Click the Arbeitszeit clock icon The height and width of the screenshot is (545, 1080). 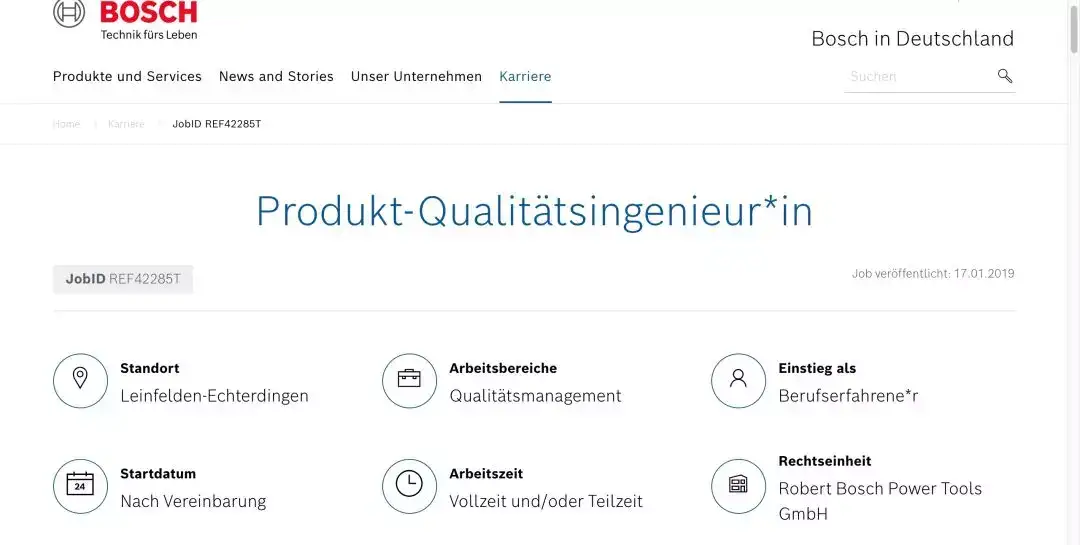(409, 486)
